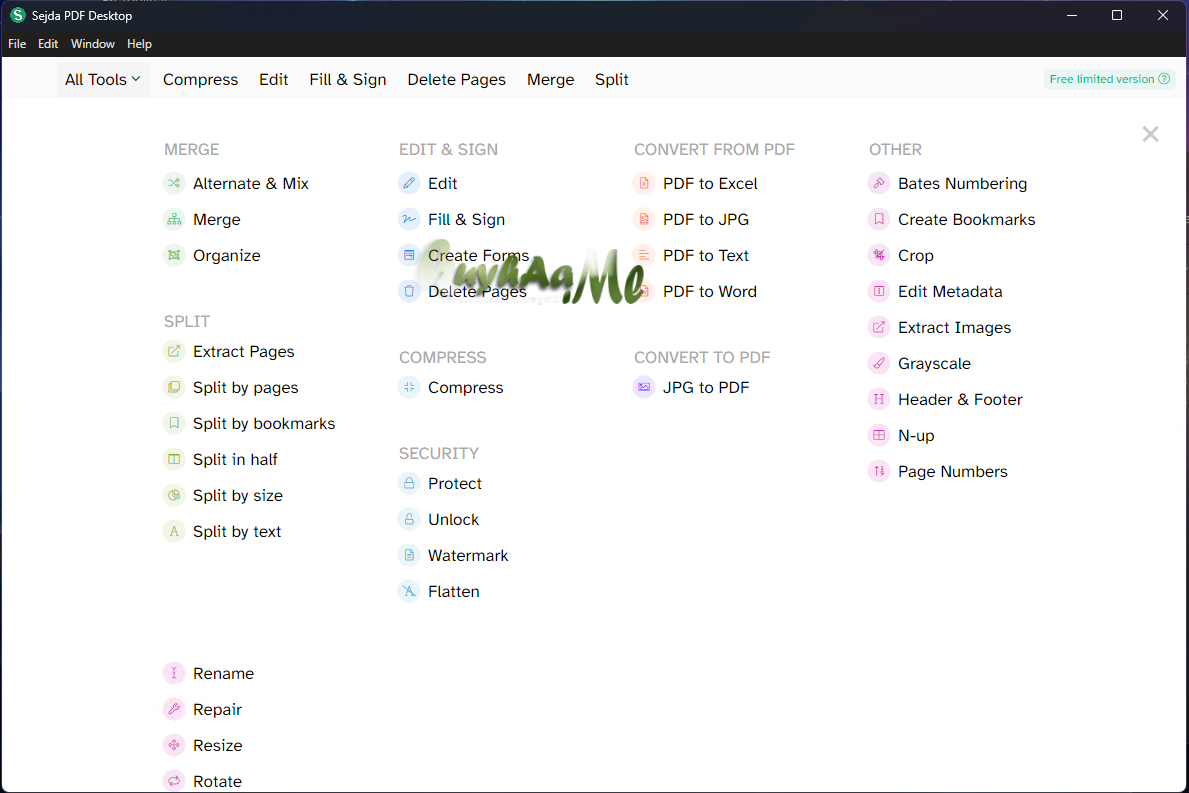Click the Grayscale brush icon
The height and width of the screenshot is (793, 1189).
tap(879, 363)
